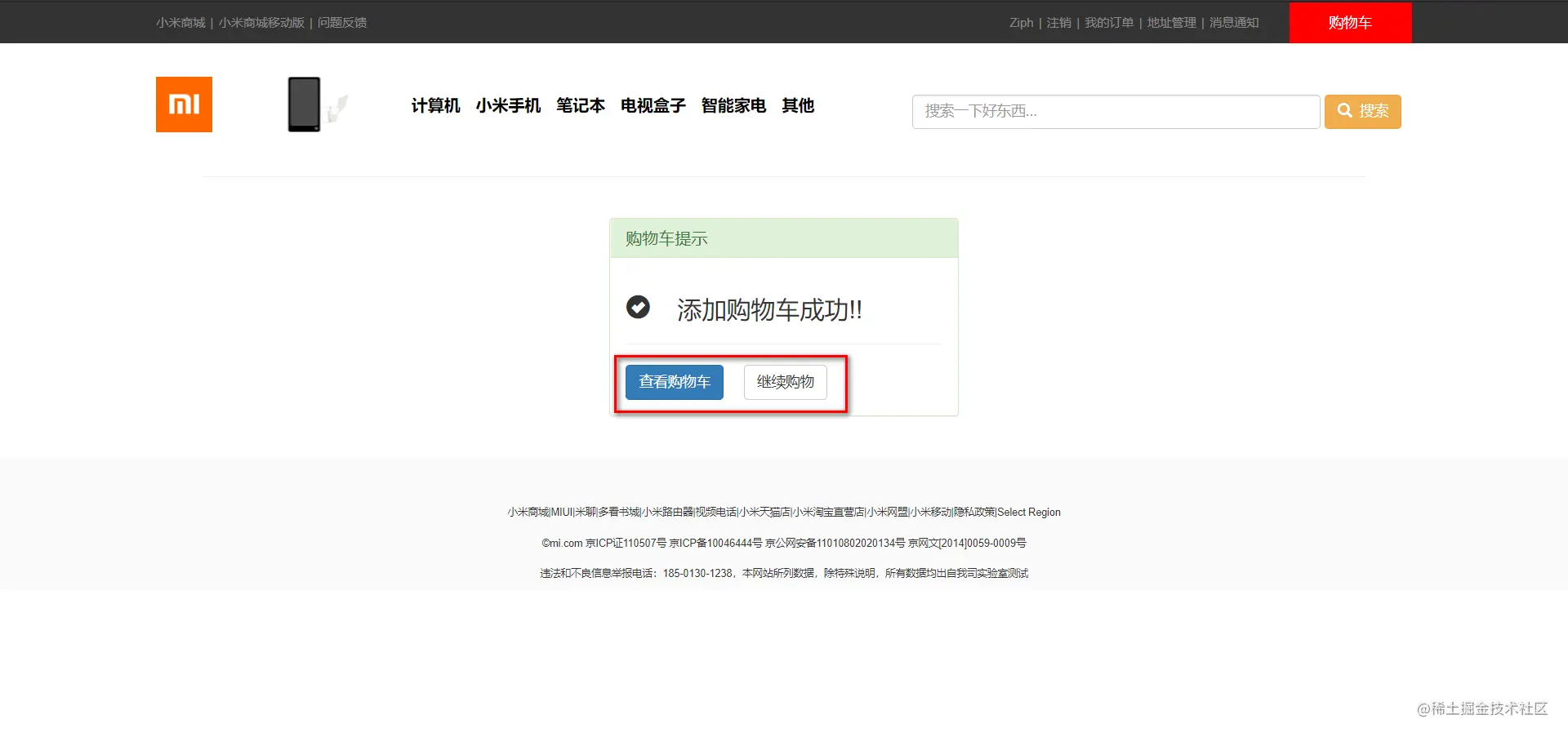Click the 小米网盟 footer link

point(888,513)
